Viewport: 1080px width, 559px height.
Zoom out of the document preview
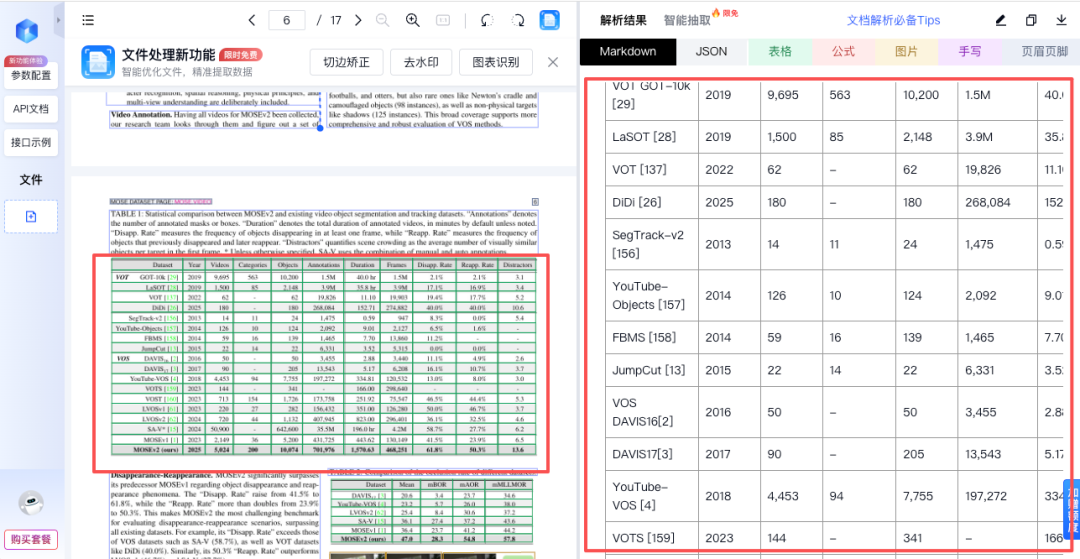point(382,20)
